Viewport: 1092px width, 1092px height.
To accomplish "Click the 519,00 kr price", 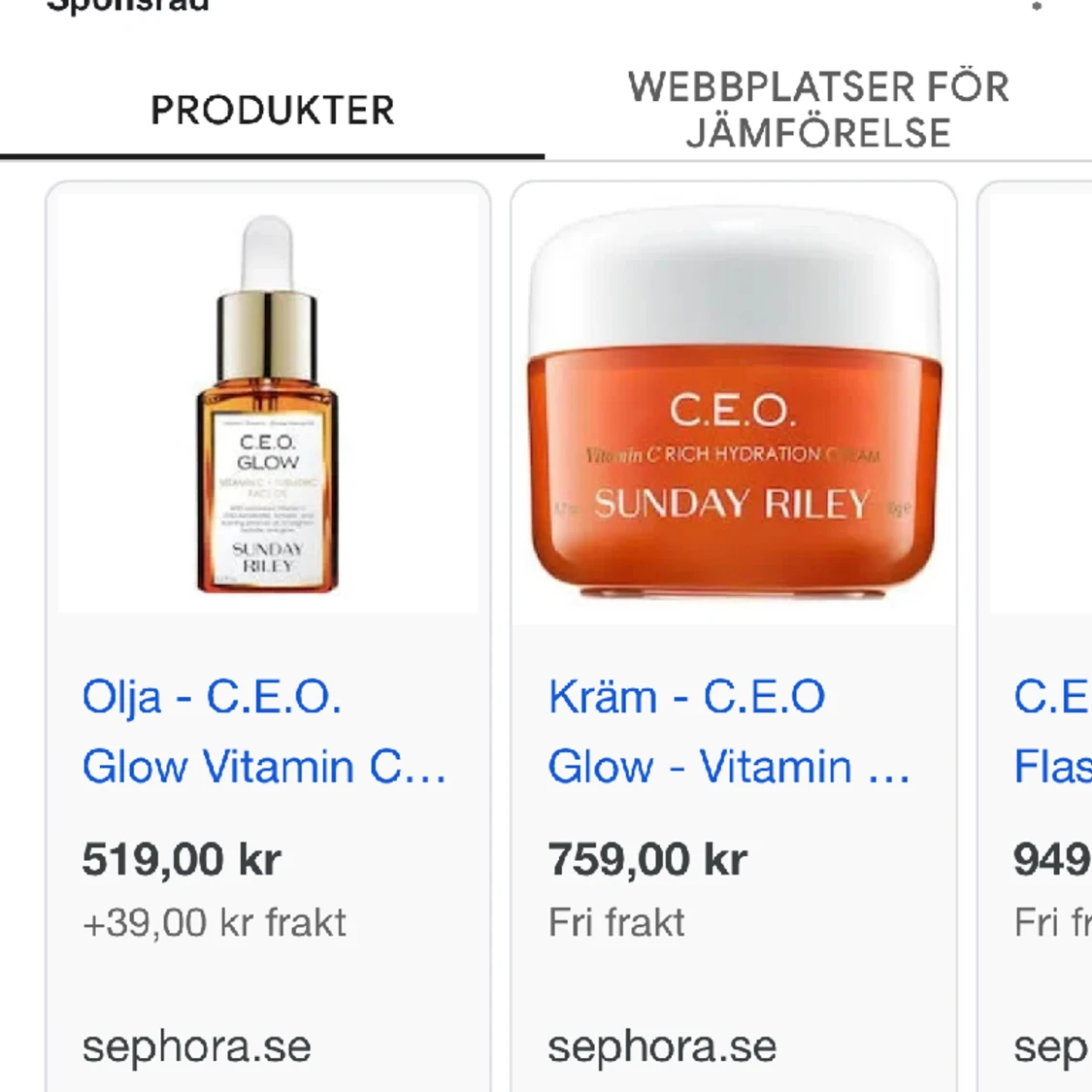I will click(x=182, y=859).
